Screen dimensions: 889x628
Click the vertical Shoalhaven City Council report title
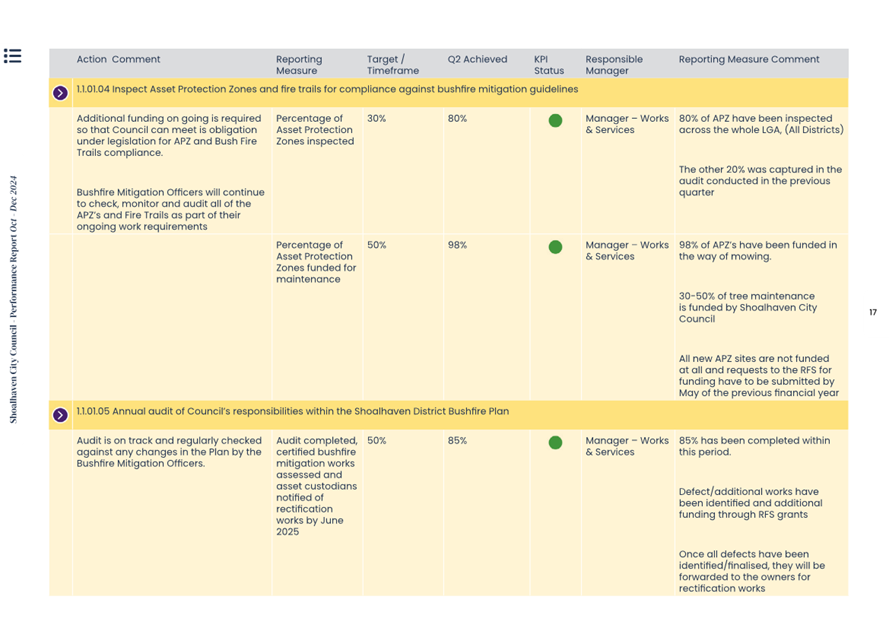(13, 300)
